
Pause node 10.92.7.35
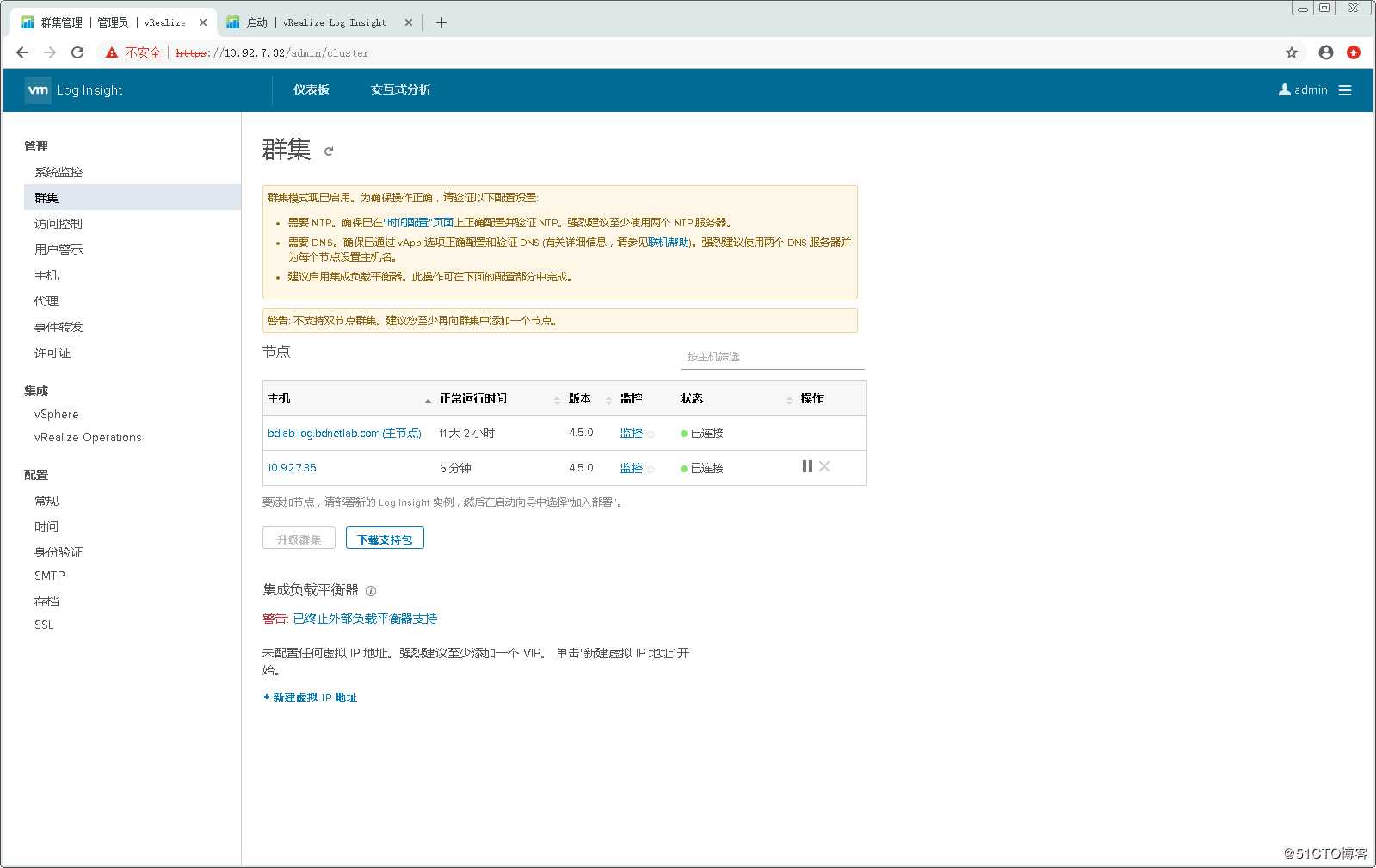click(807, 466)
